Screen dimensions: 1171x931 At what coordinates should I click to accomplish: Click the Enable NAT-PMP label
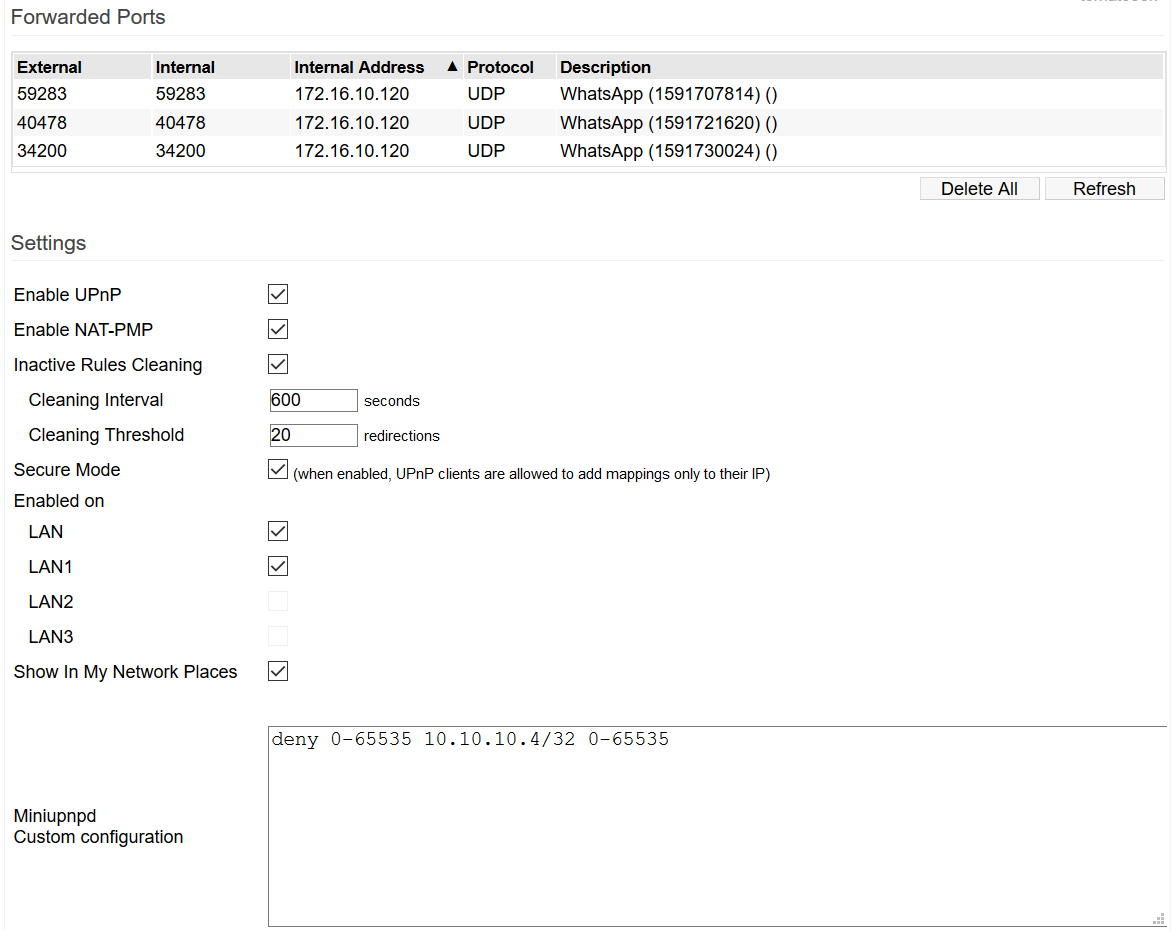point(84,330)
